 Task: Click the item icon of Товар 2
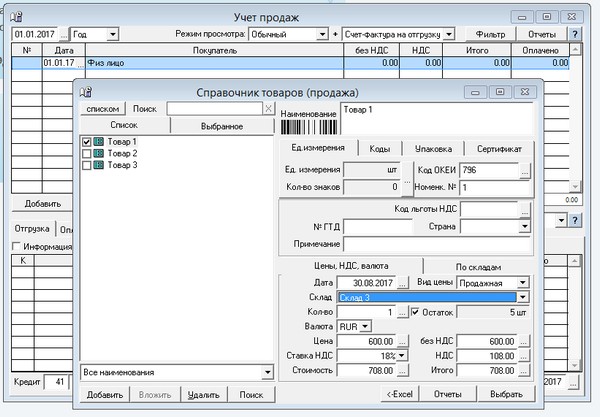(x=99, y=154)
